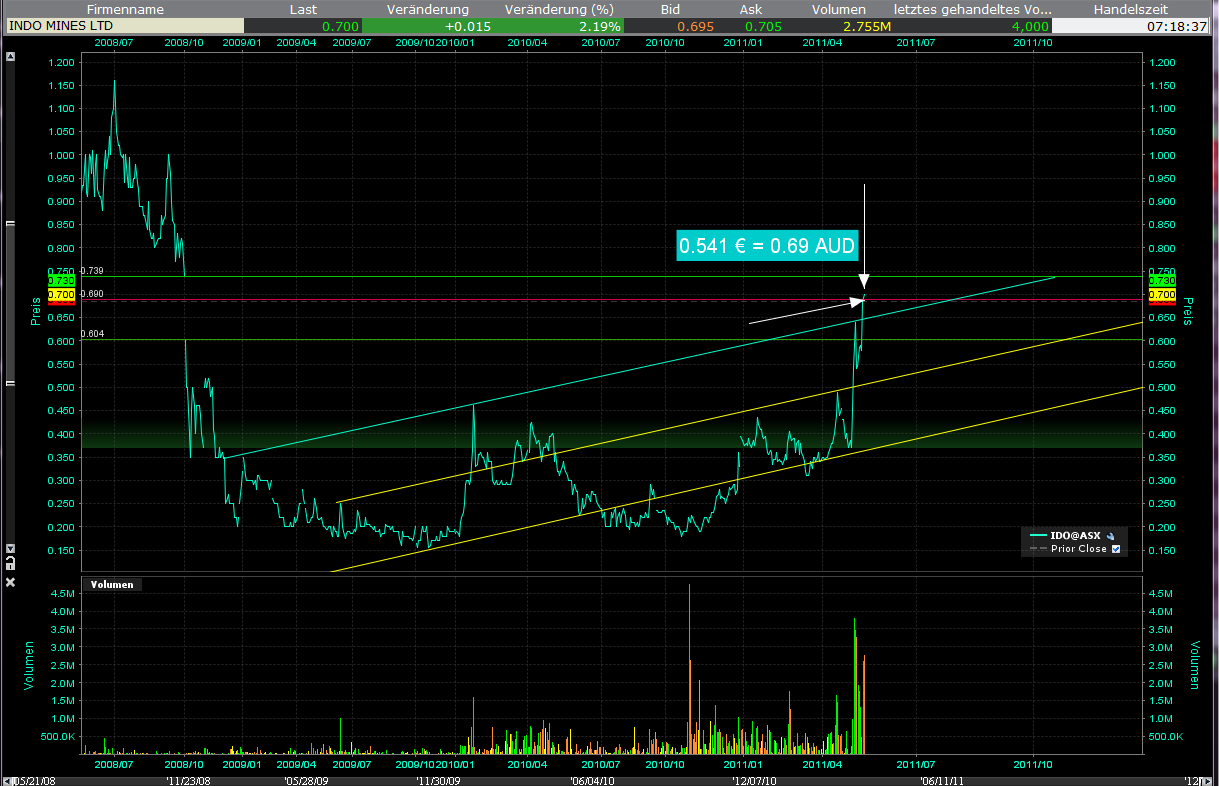Click the '05/28/09 marker on the time scrollbar
Image resolution: width=1219 pixels, height=786 pixels.
[305, 780]
